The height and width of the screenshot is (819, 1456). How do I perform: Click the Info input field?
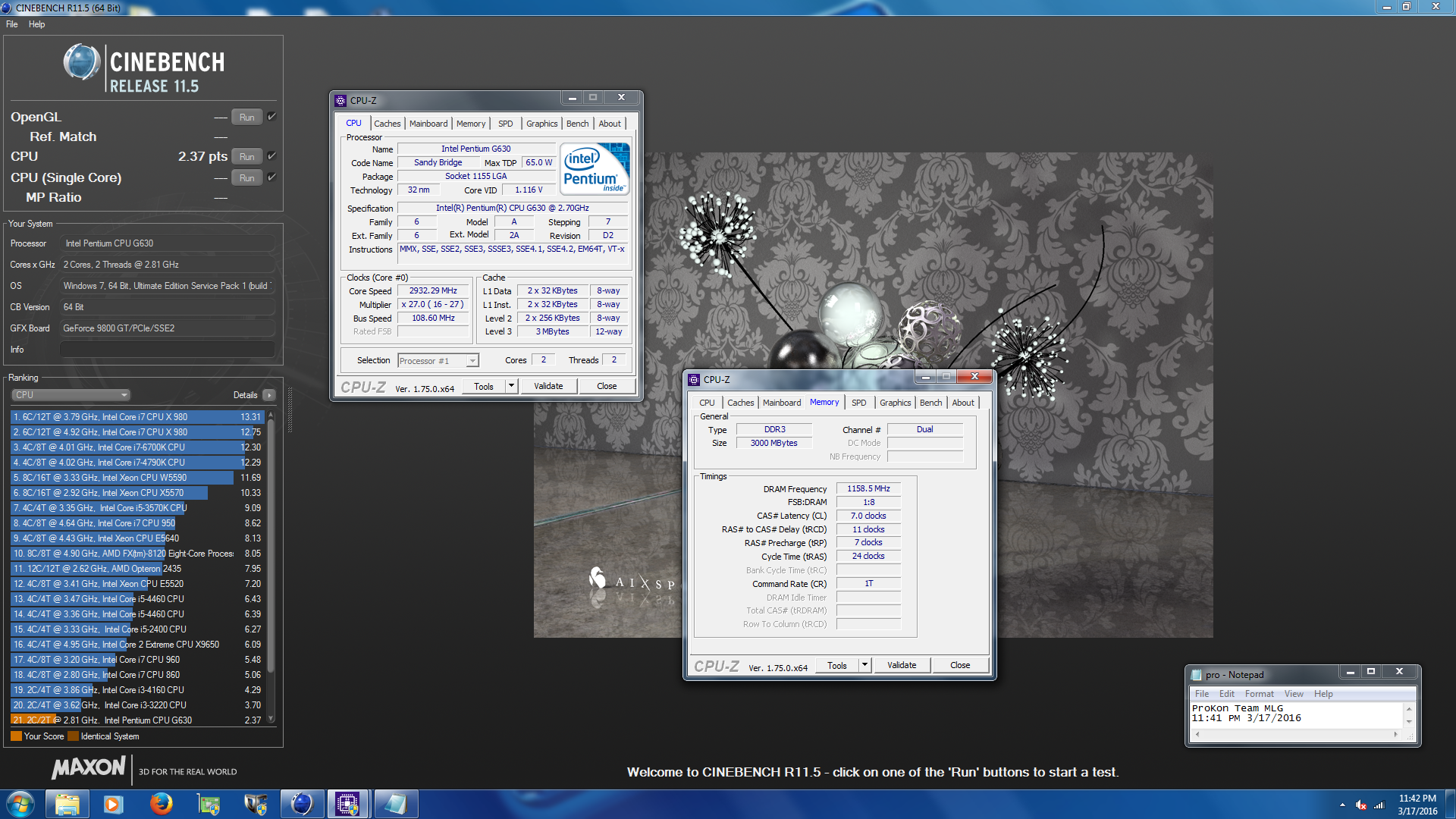(167, 350)
